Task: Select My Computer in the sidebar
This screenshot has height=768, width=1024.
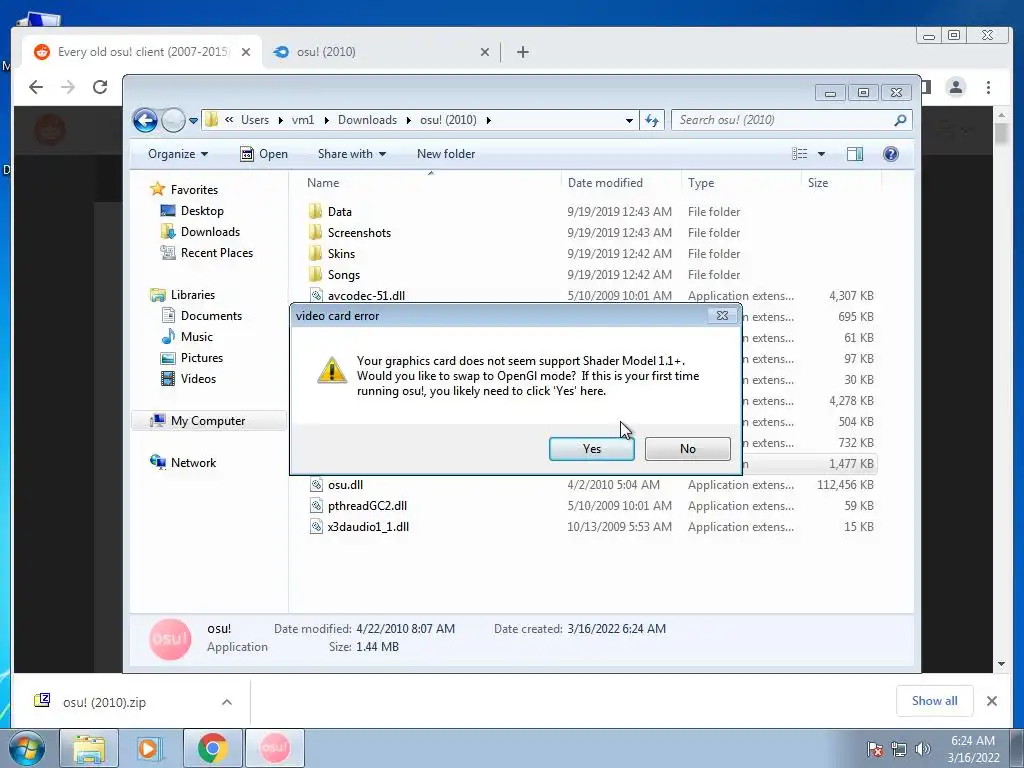Action: tap(208, 421)
